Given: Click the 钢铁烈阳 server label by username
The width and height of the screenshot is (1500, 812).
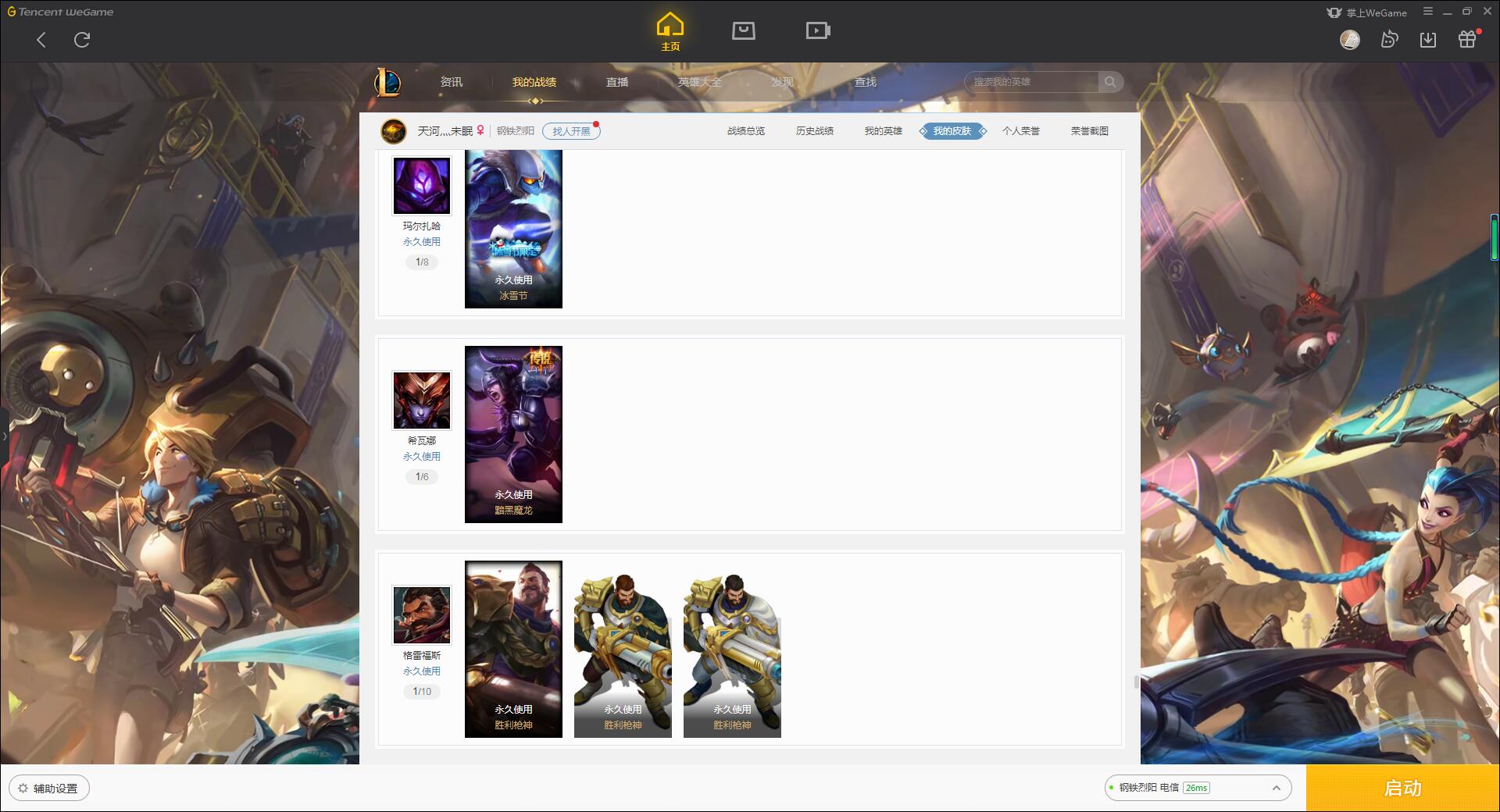Looking at the screenshot, I should [x=516, y=131].
